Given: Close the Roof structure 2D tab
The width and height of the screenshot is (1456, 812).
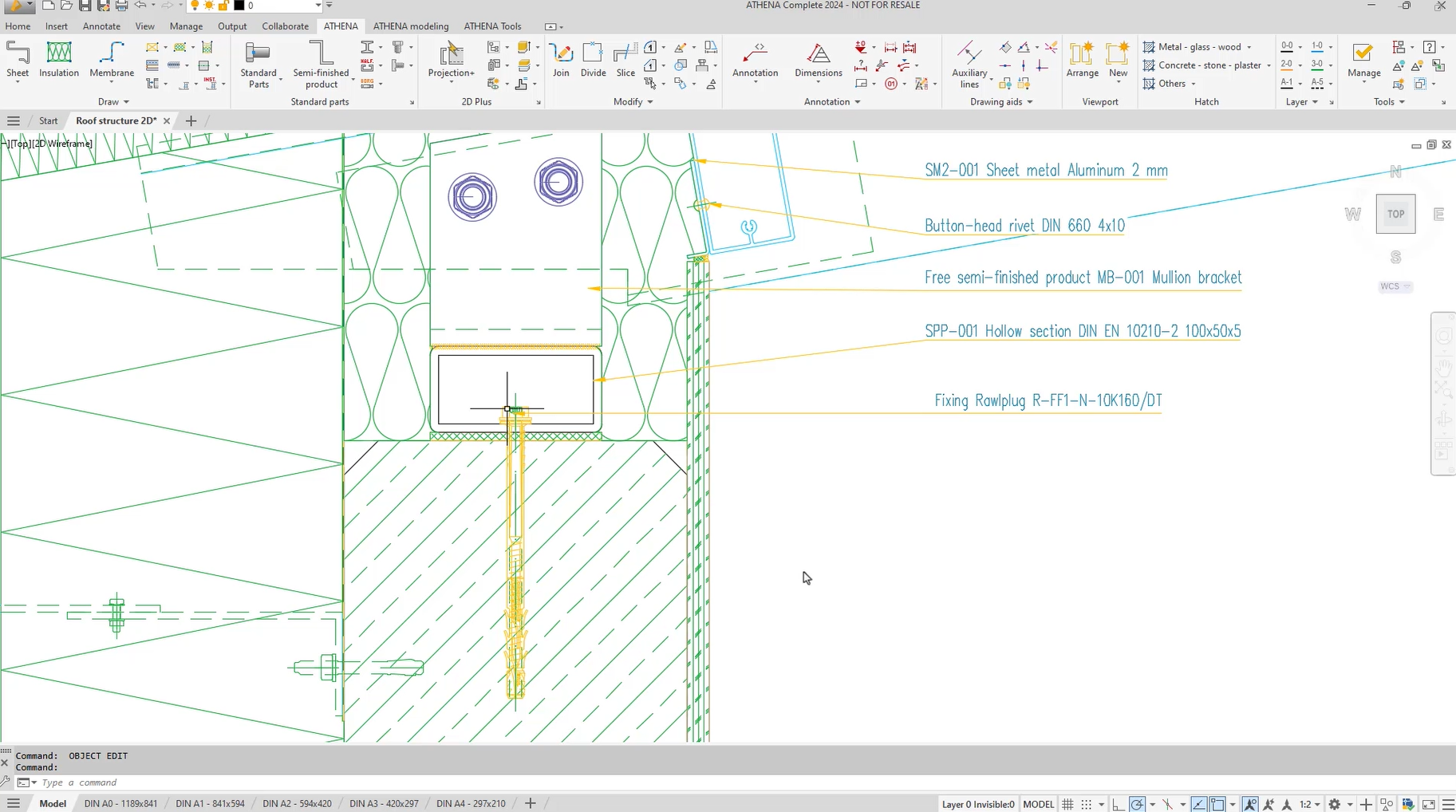Looking at the screenshot, I should coord(167,121).
